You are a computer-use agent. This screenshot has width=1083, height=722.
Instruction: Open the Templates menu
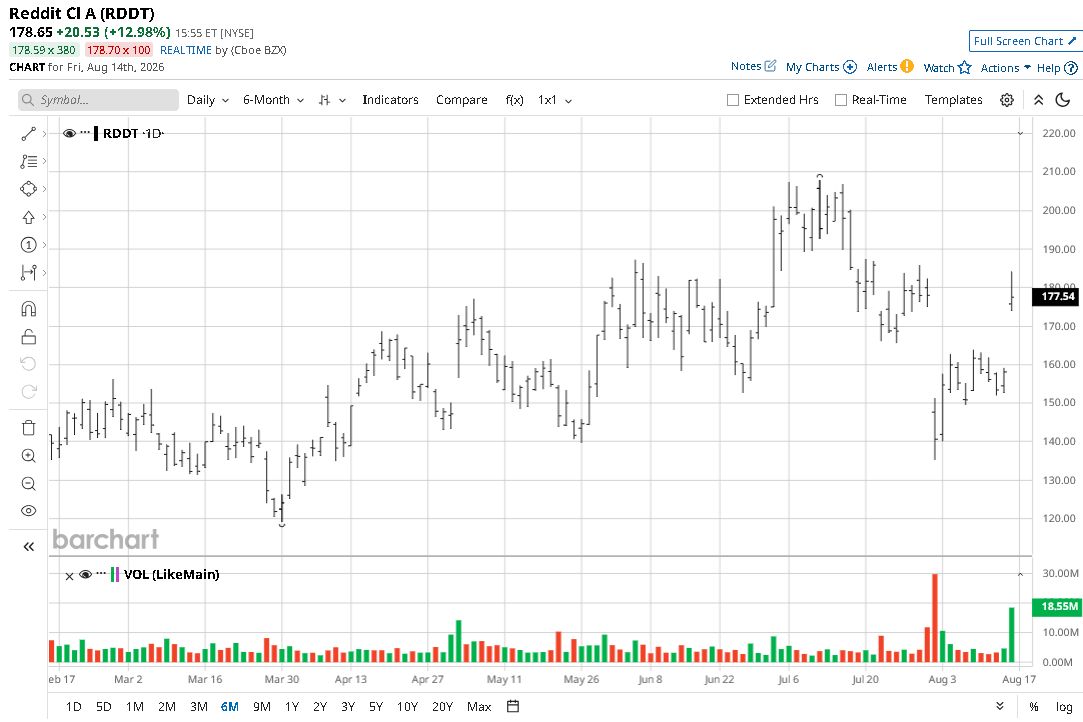point(953,100)
